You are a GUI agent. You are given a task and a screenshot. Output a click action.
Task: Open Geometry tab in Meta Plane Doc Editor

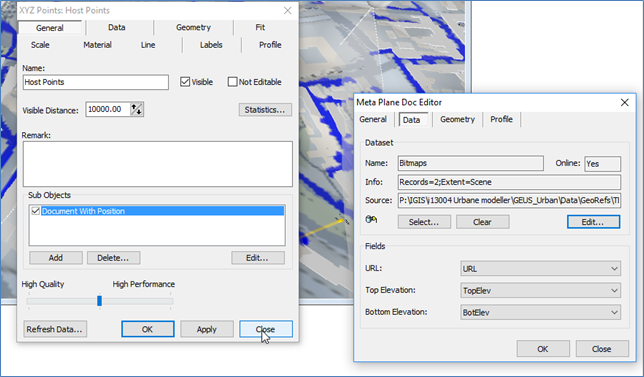point(458,119)
